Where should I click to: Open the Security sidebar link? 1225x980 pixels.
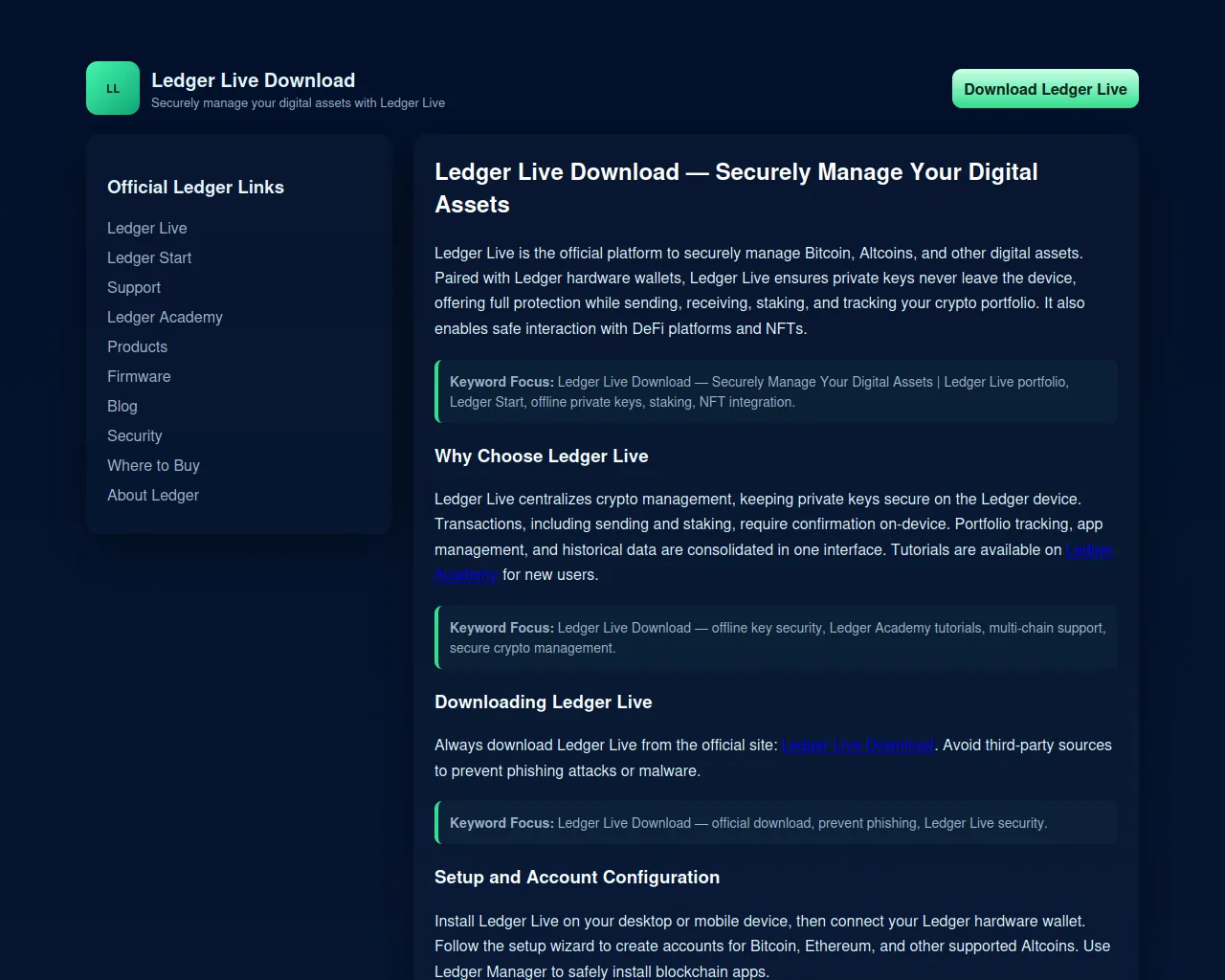click(135, 435)
